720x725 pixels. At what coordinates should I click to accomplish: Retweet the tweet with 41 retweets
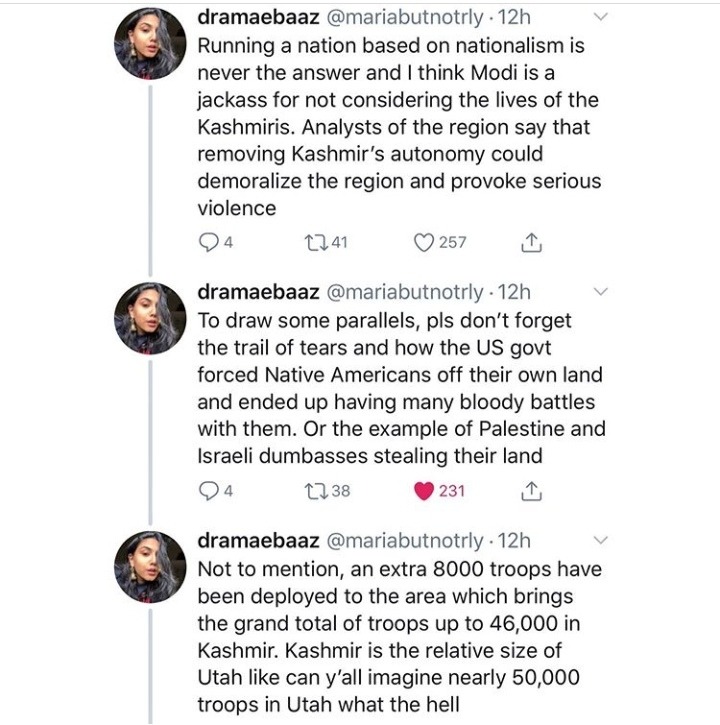click(314, 242)
